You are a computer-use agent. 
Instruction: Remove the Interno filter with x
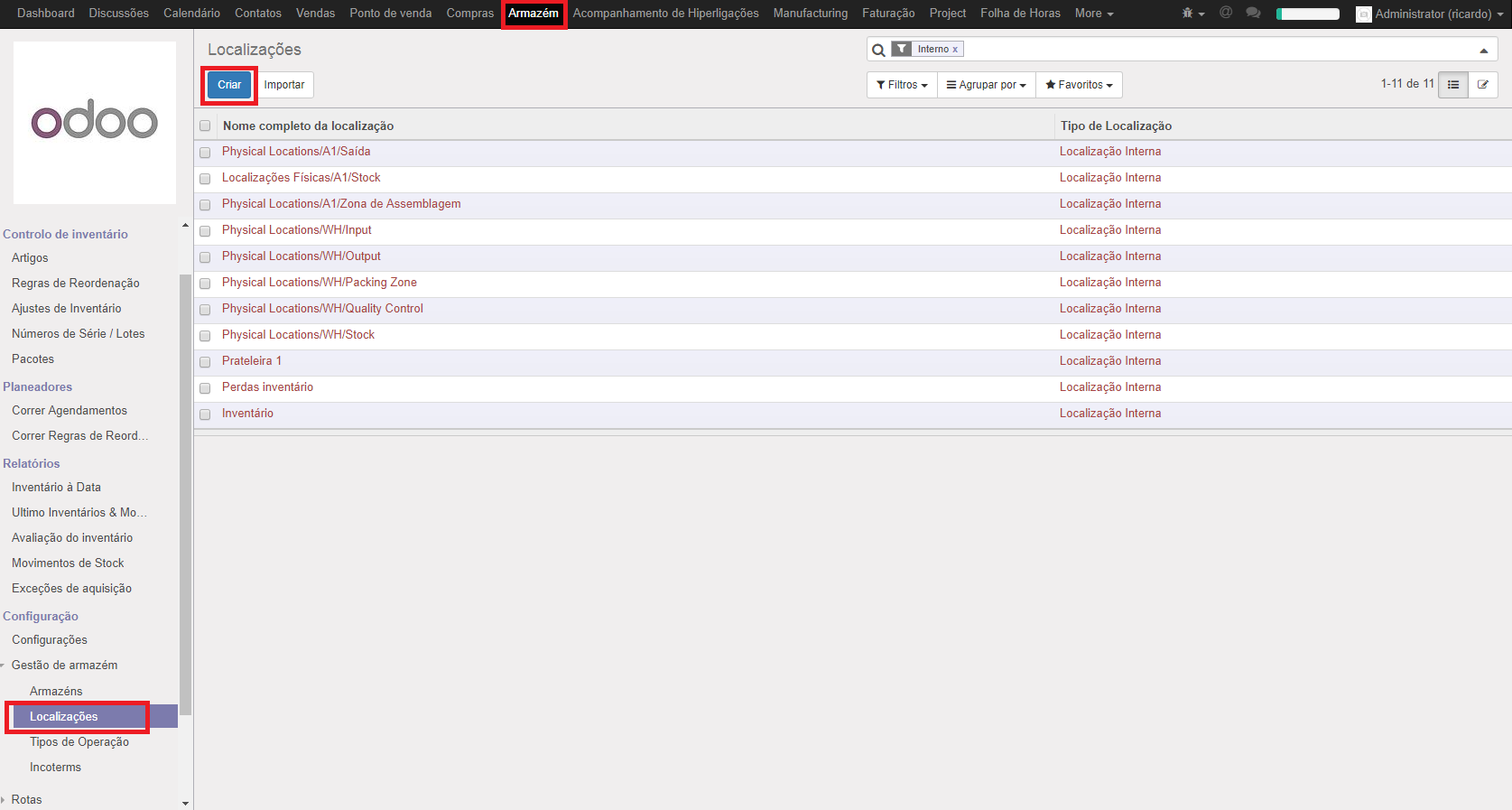pyautogui.click(x=955, y=50)
